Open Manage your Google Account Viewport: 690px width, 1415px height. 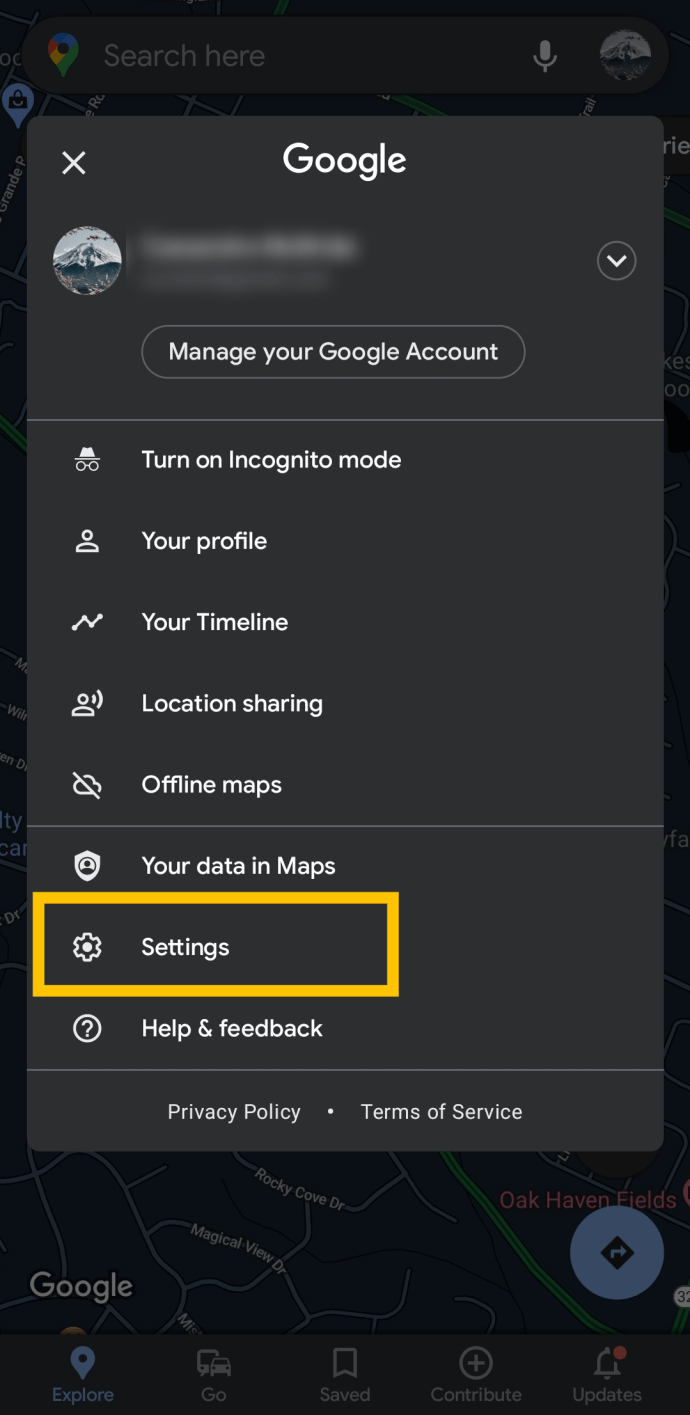(x=333, y=352)
